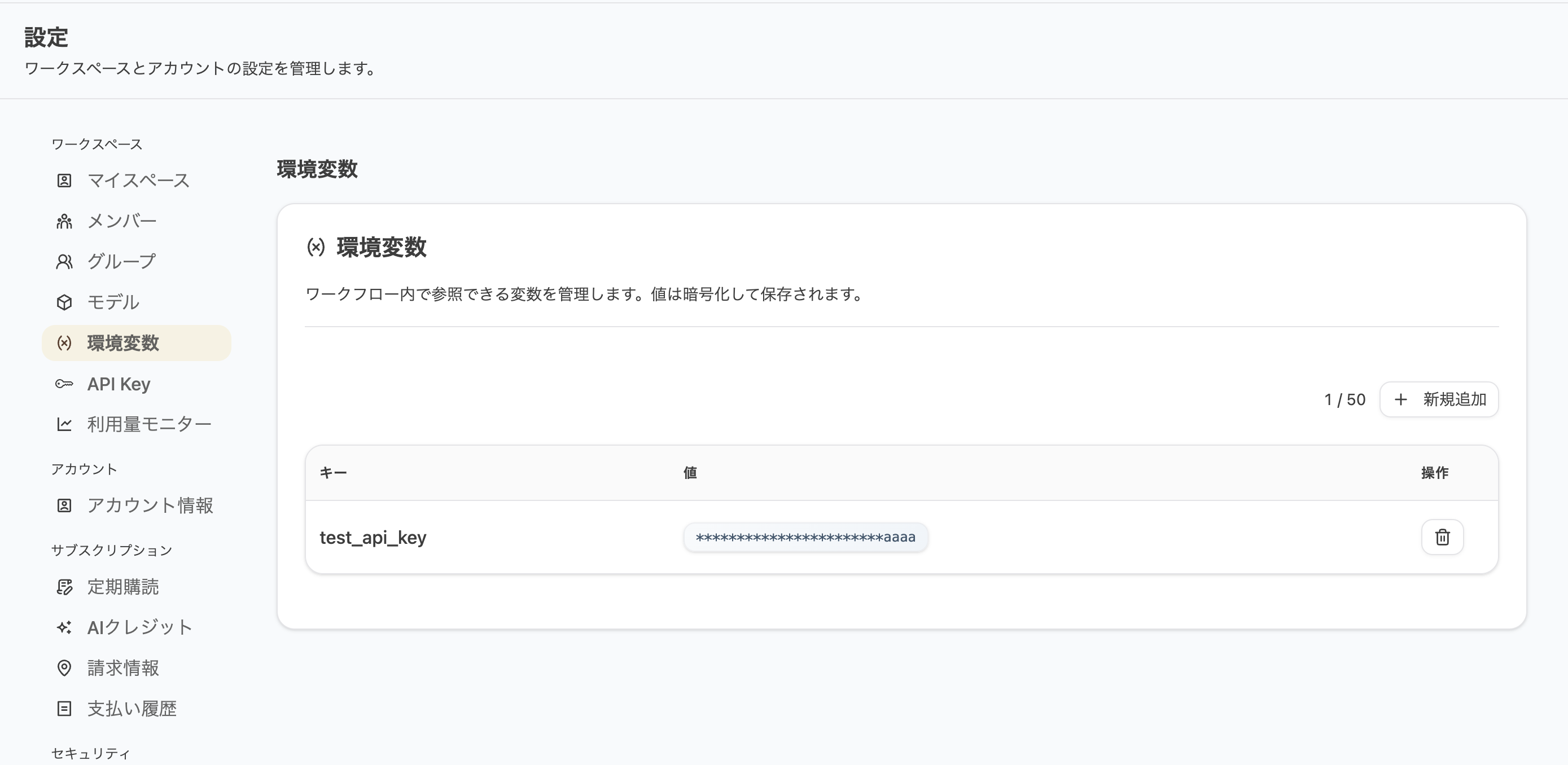
Task: Delete test_api_key with the trash icon
Action: 1442,538
